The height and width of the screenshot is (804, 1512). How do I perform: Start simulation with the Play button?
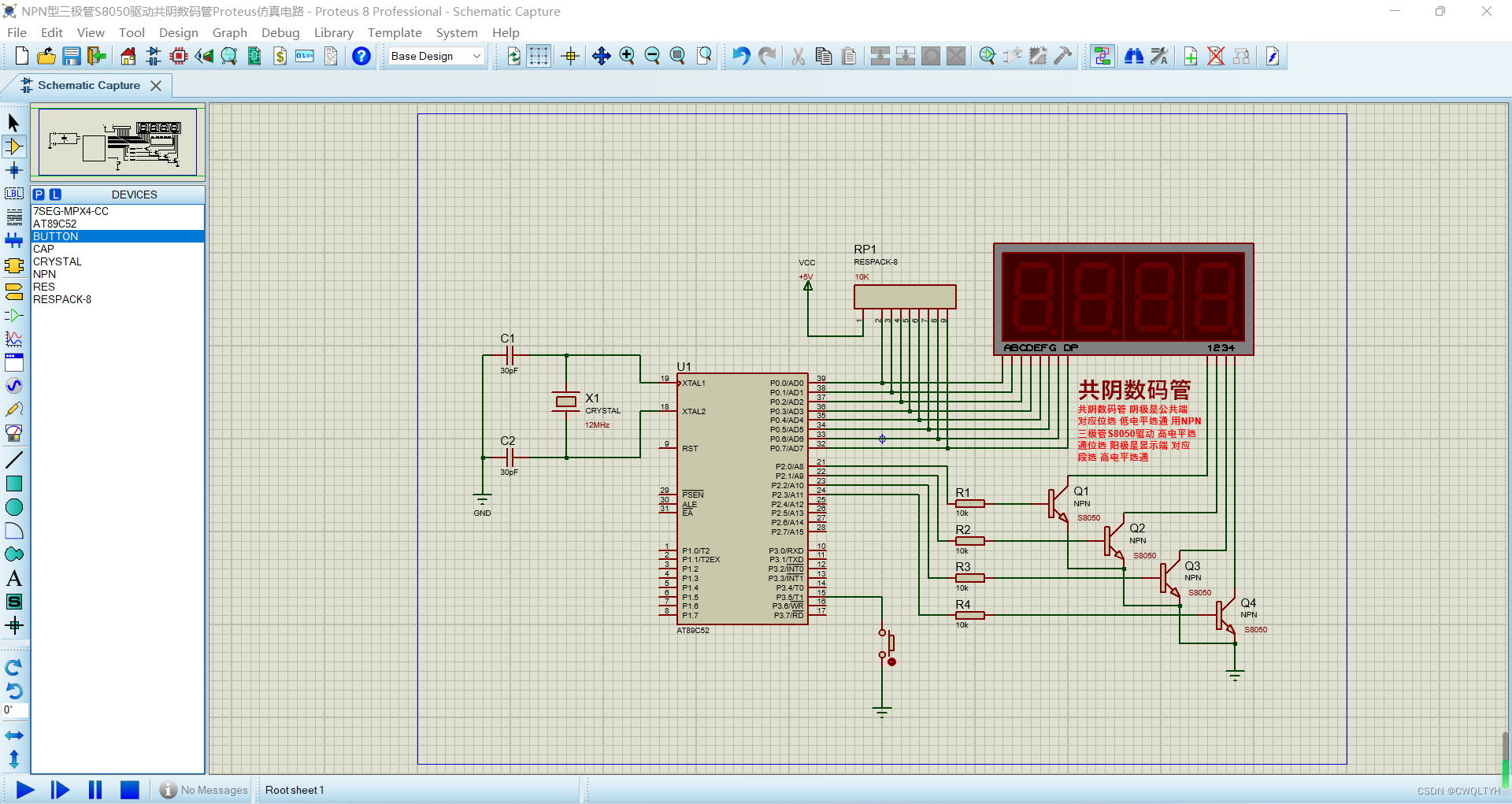(x=25, y=790)
